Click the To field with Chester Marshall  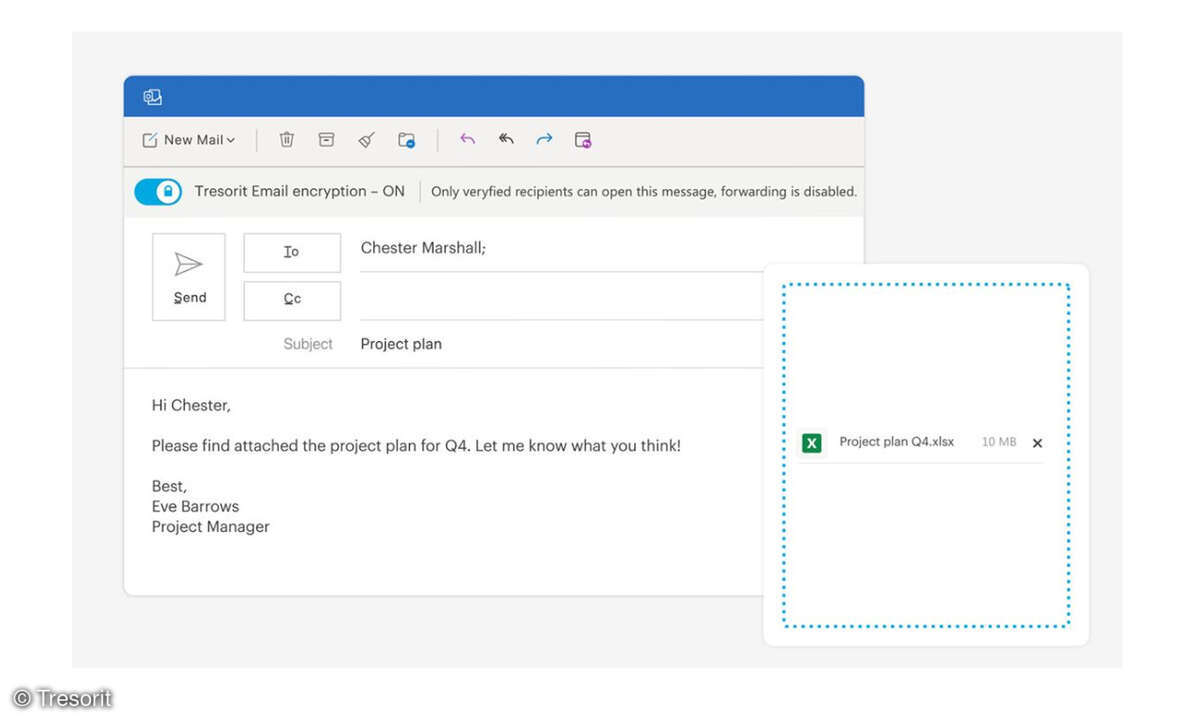pos(560,249)
